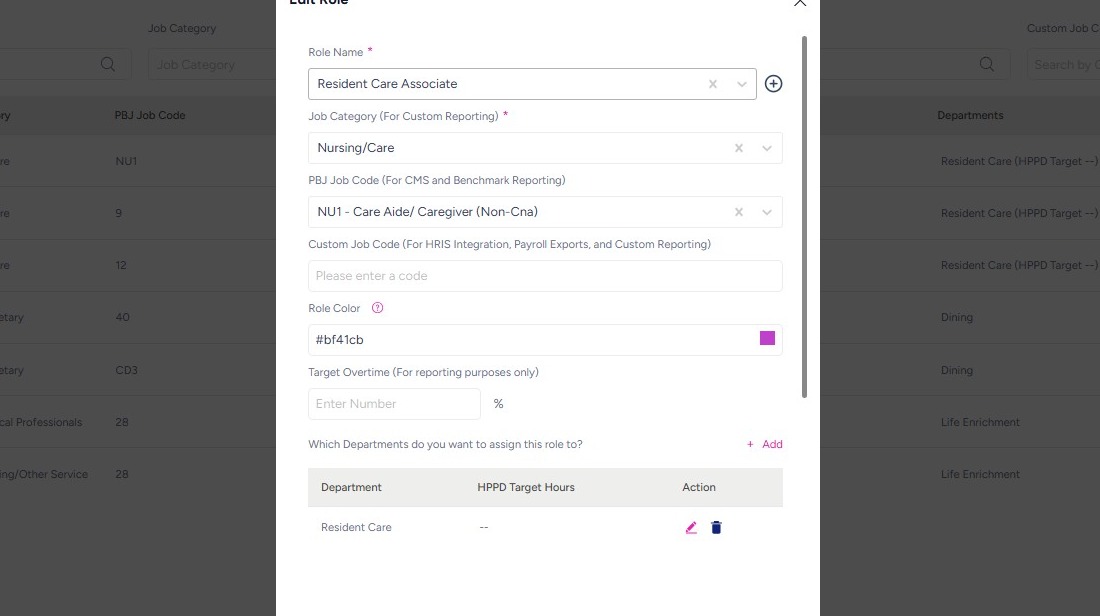Viewport: 1100px width, 616px height.
Task: Open the purple role color swatch
Action: coord(767,339)
